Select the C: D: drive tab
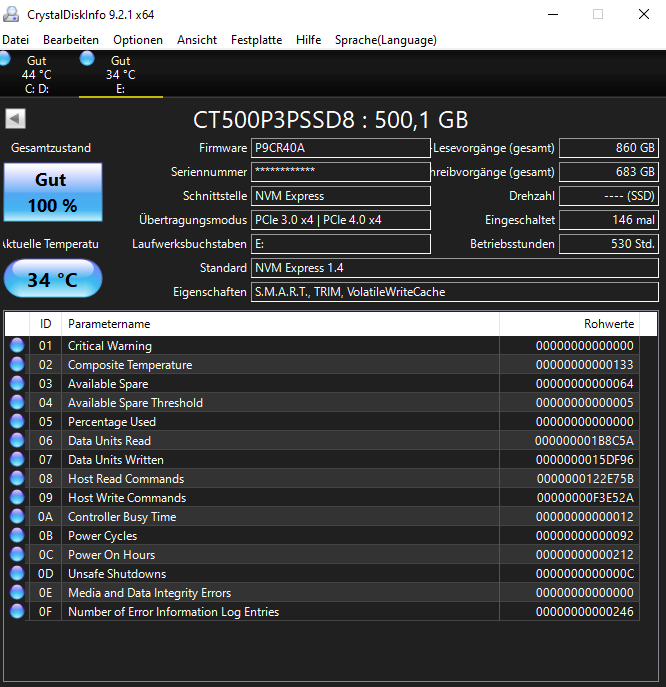The height and width of the screenshot is (687, 666). point(37,74)
